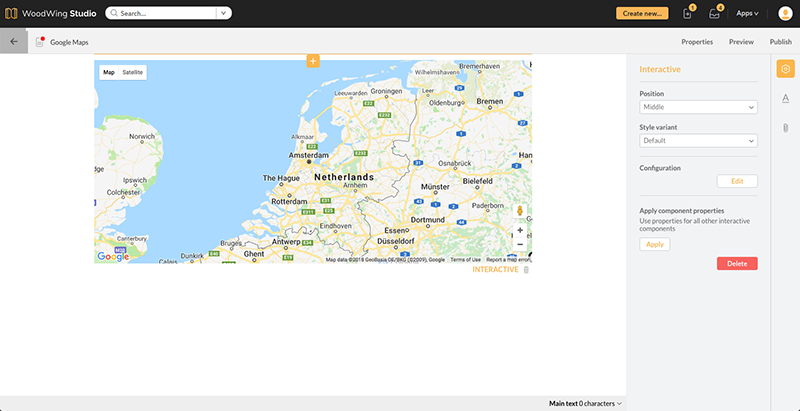
Task: Open the text formatting A icon panel
Action: [x=786, y=98]
